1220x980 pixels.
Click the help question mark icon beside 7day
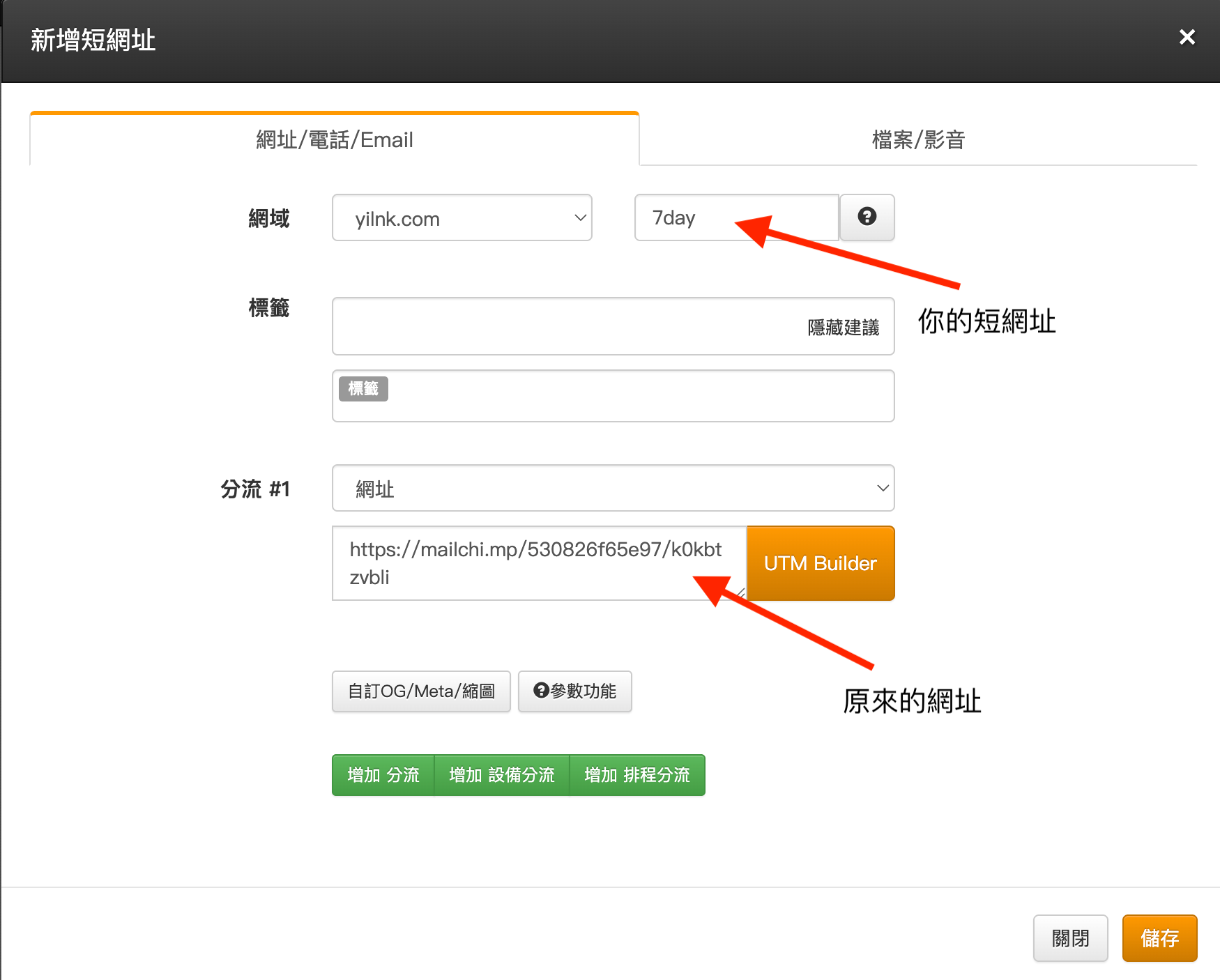coord(867,217)
